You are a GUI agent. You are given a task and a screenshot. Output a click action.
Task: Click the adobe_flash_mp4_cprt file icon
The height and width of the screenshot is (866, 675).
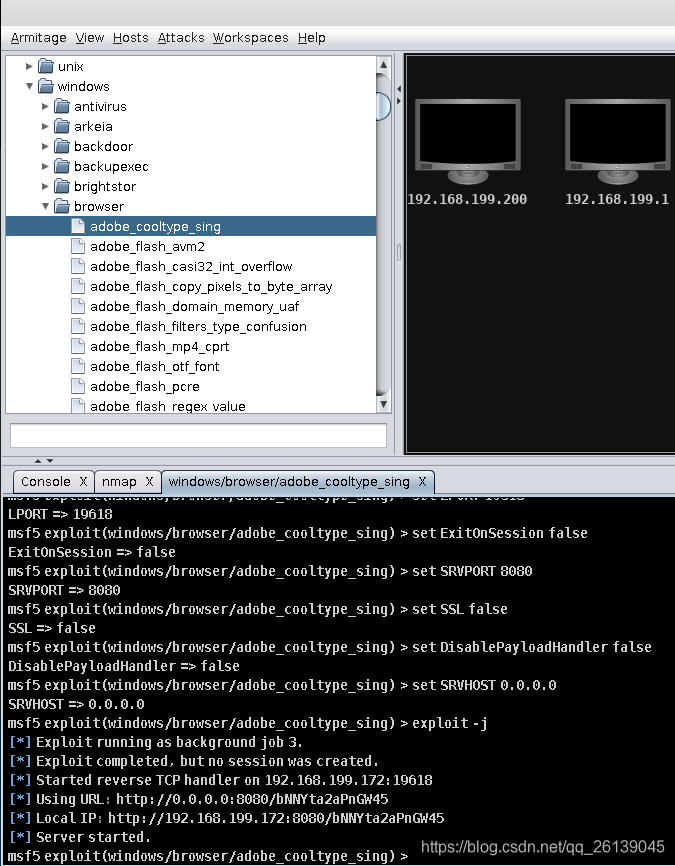pyautogui.click(x=78, y=346)
